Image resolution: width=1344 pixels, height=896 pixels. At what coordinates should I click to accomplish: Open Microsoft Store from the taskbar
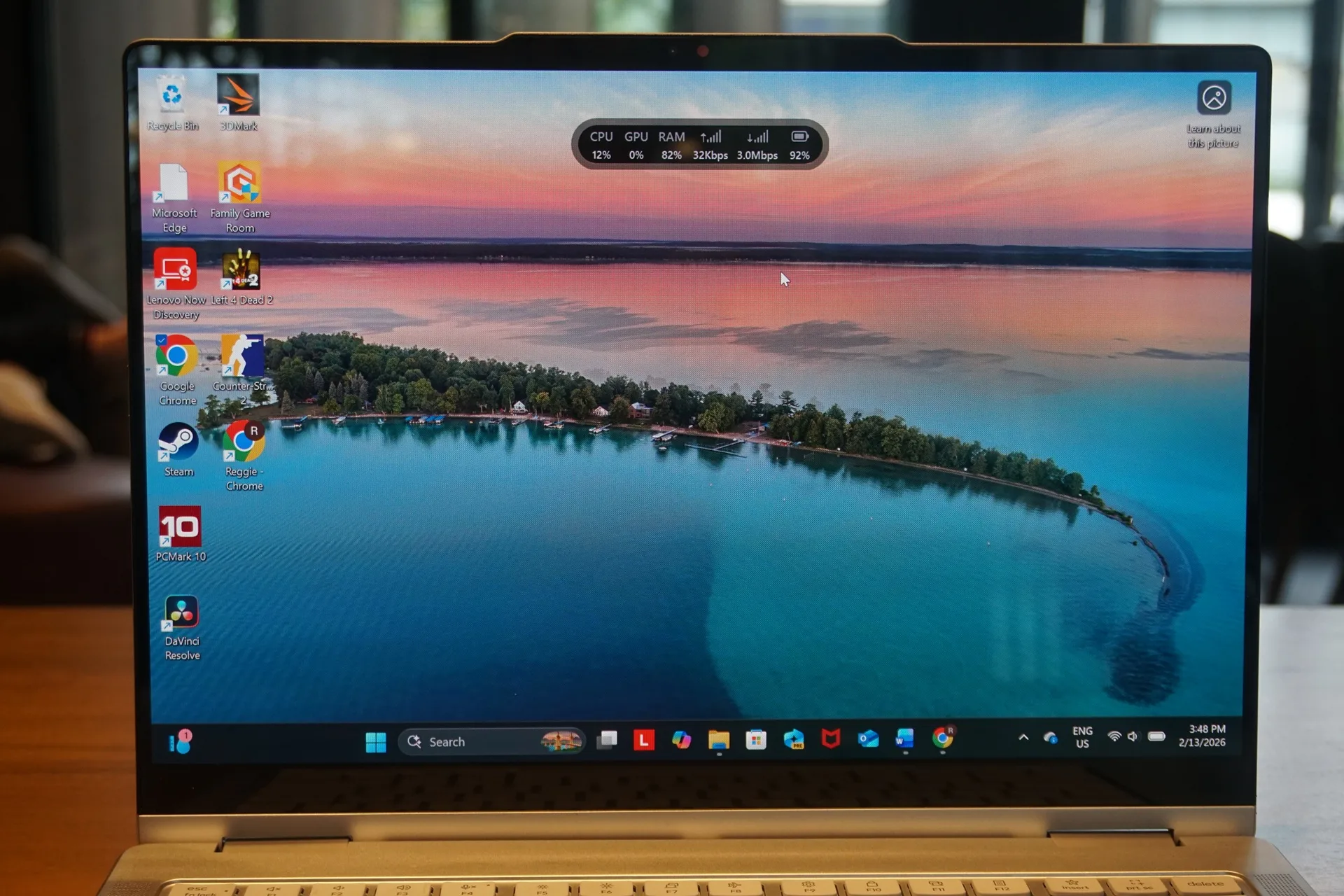pos(756,740)
